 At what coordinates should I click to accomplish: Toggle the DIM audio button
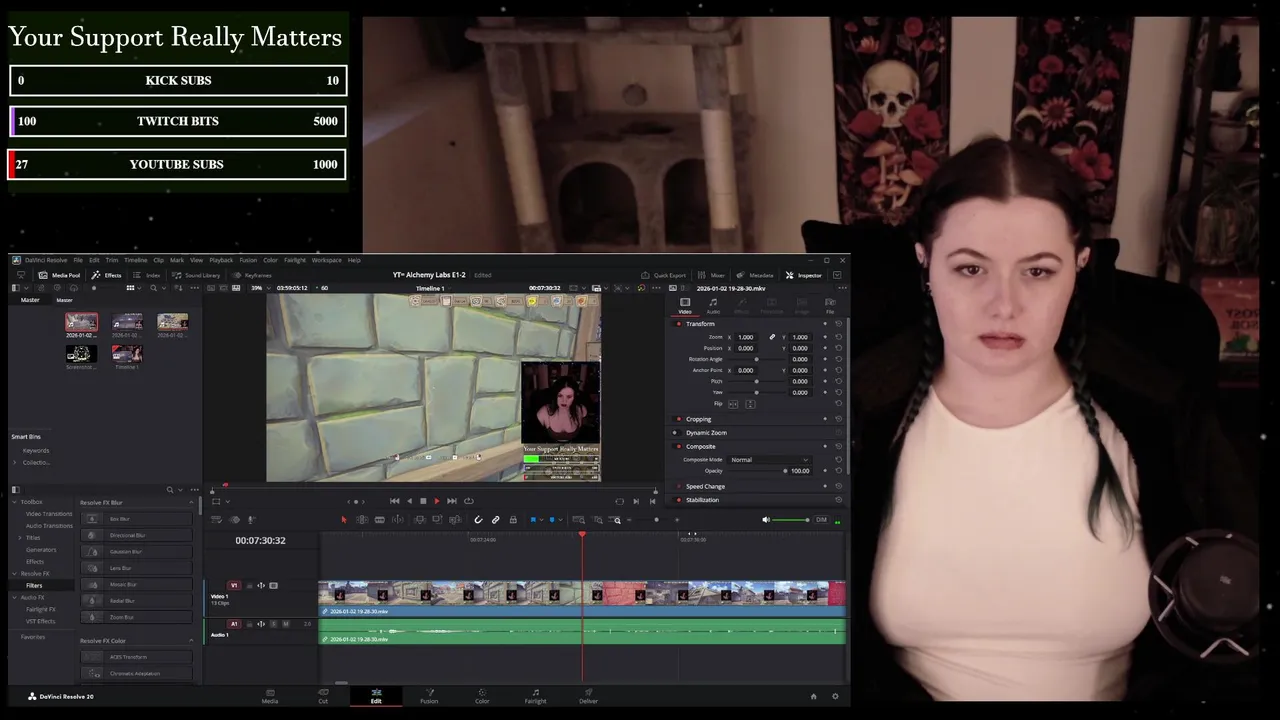tap(821, 520)
